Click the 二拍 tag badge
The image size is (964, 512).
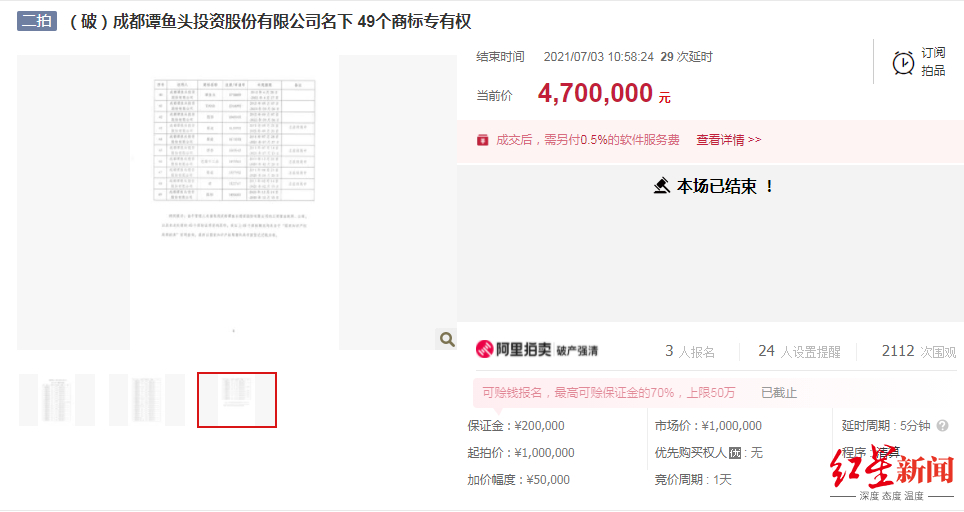click(x=37, y=21)
